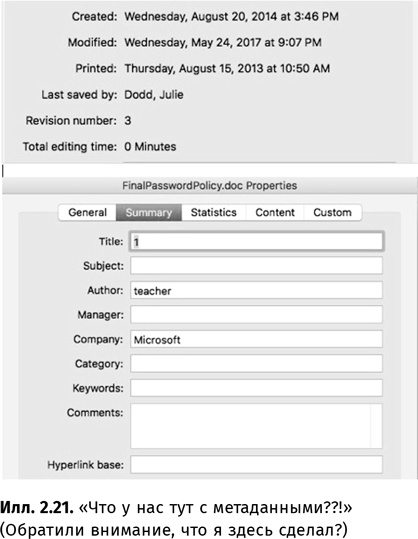418x539 pixels.
Task: Click the Created date value text
Action: tap(231, 16)
